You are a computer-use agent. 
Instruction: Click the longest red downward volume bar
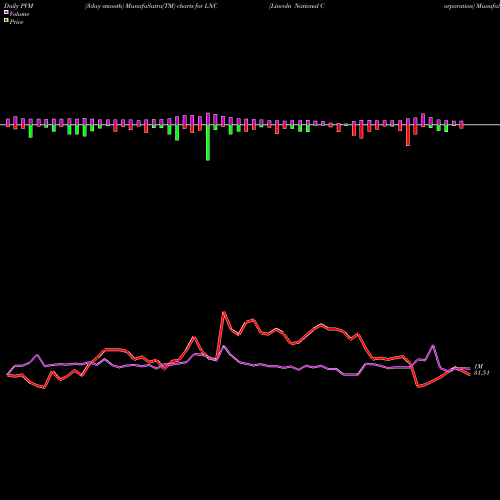408,135
